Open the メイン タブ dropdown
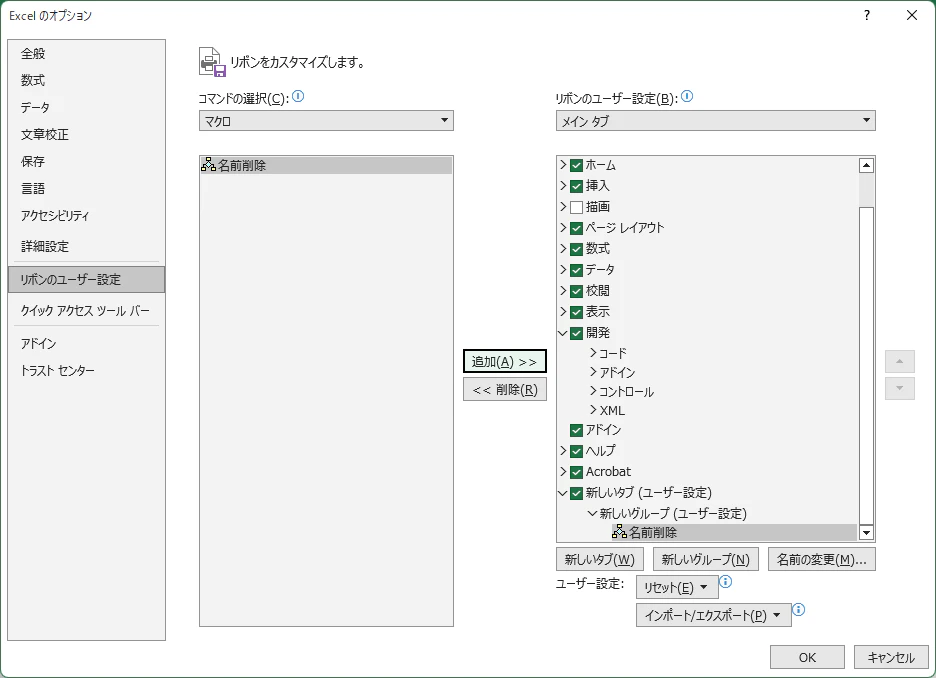The width and height of the screenshot is (936, 678). coord(715,121)
